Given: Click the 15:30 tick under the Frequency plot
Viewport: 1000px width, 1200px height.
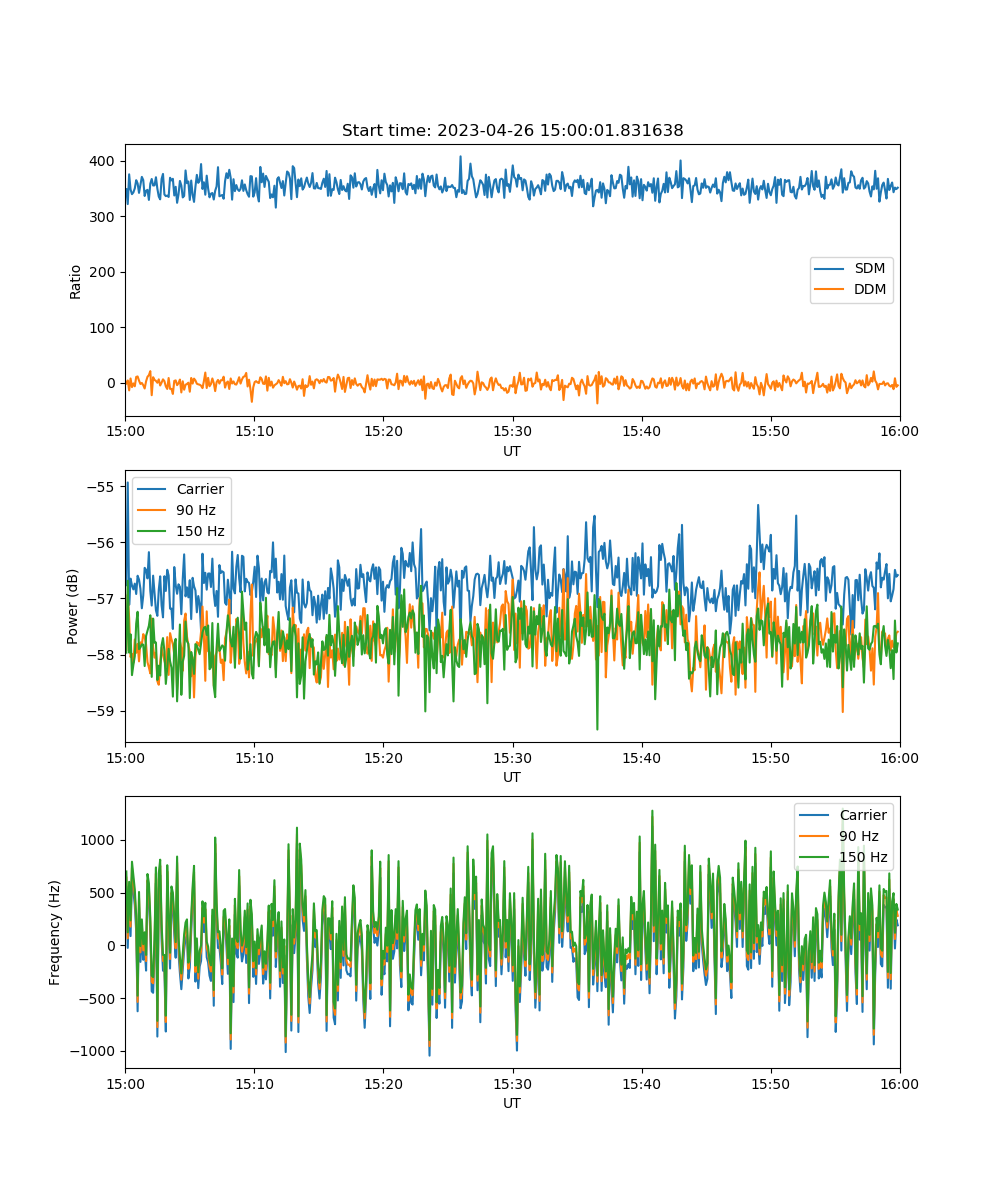Looking at the screenshot, I should point(513,1083).
